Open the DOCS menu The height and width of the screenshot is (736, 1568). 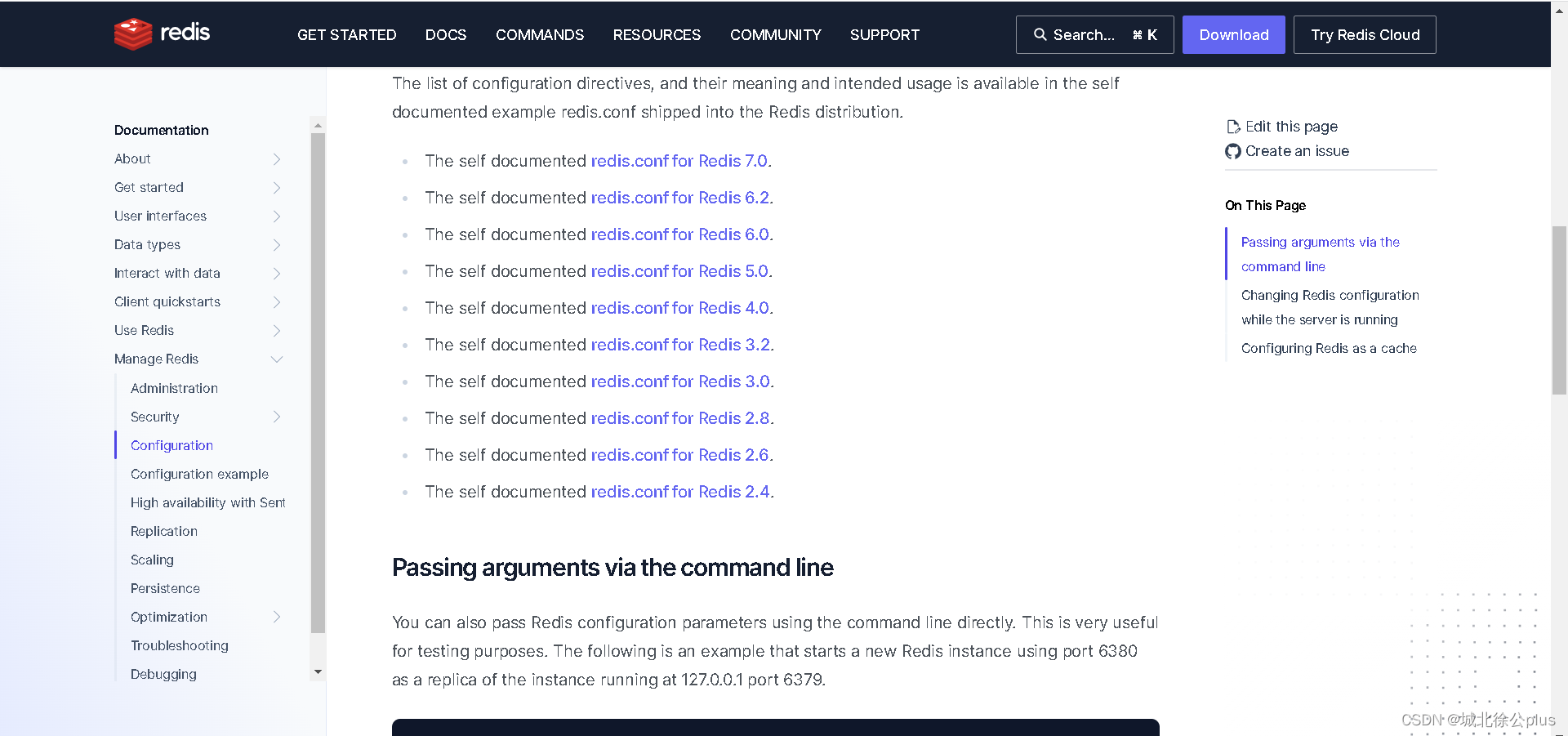tap(446, 34)
